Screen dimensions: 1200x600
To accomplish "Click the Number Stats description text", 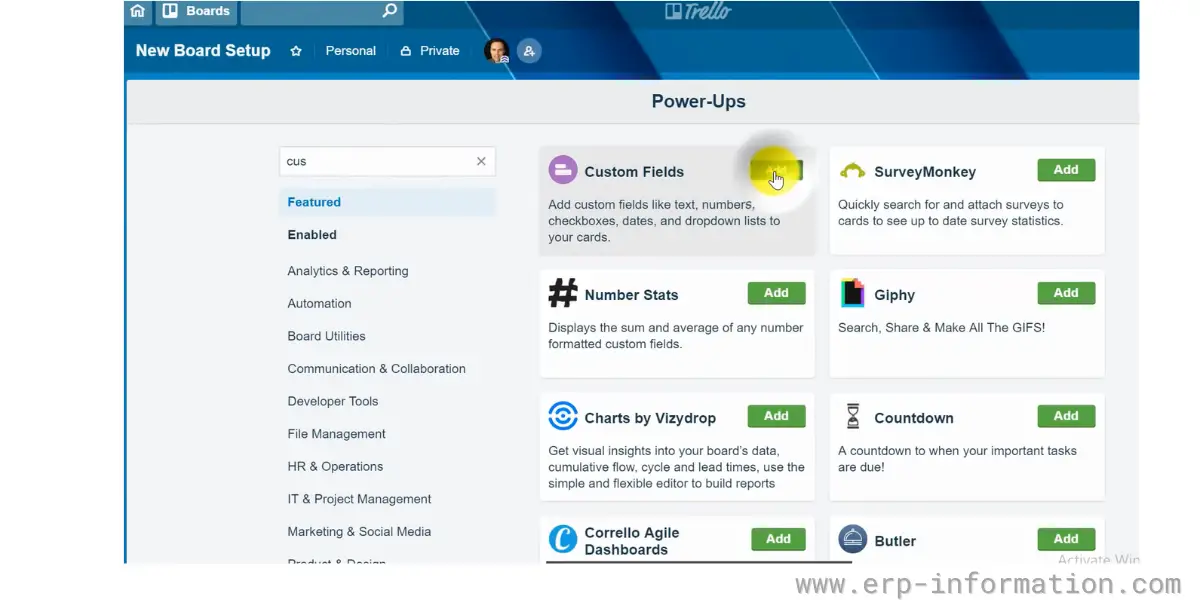I will (x=676, y=336).
